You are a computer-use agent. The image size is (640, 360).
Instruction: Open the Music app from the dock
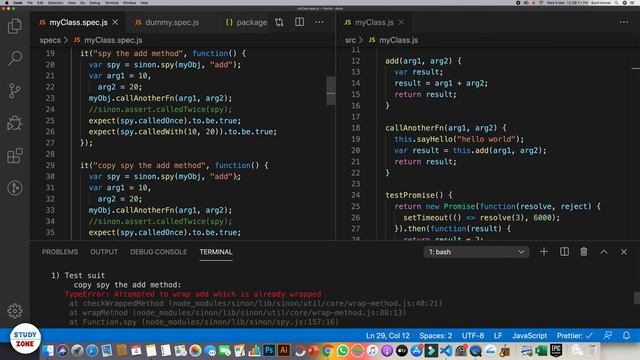[372, 350]
